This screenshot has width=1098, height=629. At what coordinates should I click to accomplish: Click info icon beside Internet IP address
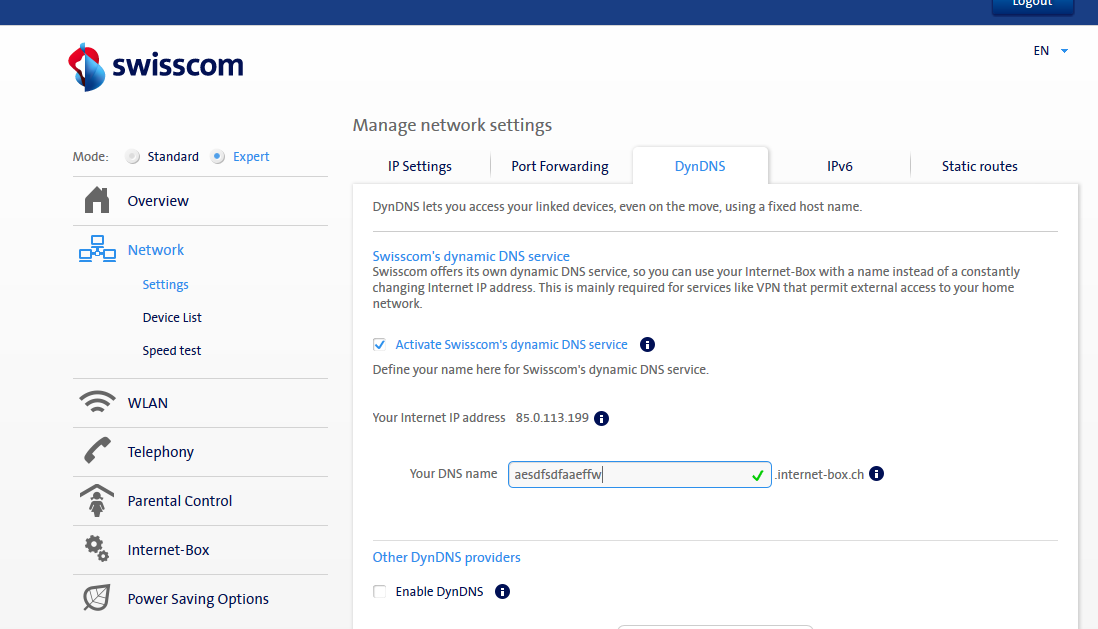coord(602,418)
